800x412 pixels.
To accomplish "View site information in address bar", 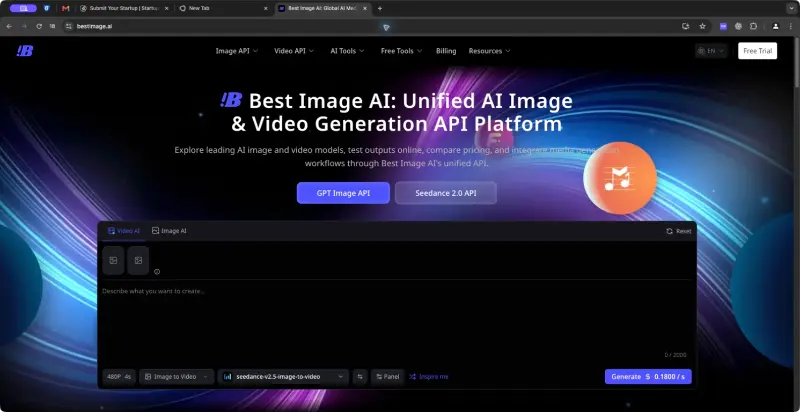I will point(69,26).
